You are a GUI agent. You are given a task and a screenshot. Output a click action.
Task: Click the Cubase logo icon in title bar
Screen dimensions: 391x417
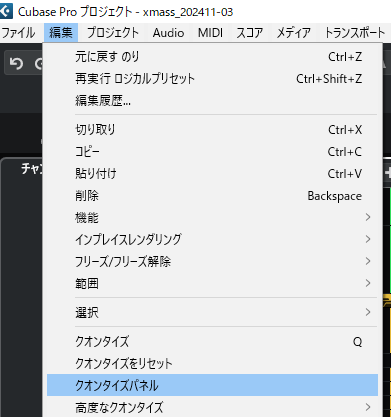6,11
